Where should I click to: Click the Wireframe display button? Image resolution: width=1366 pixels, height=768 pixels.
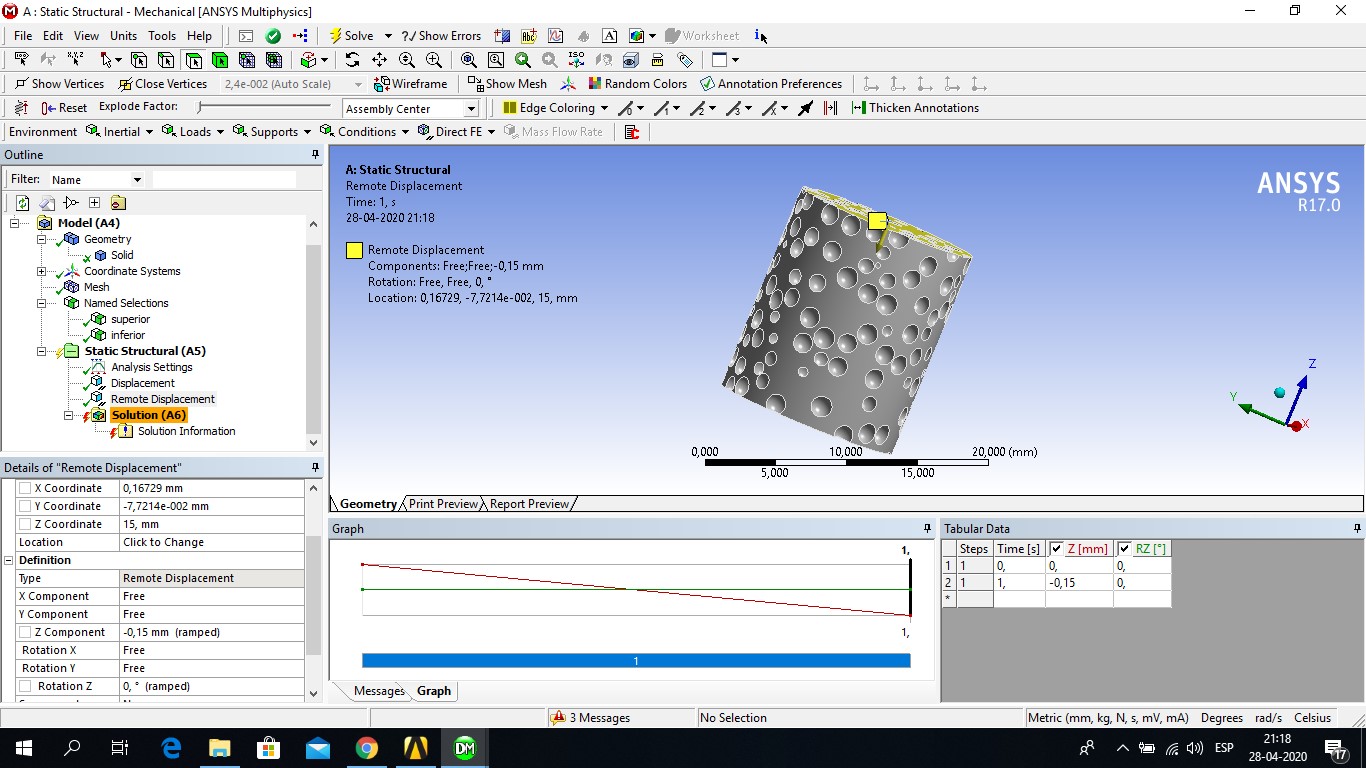tap(411, 84)
